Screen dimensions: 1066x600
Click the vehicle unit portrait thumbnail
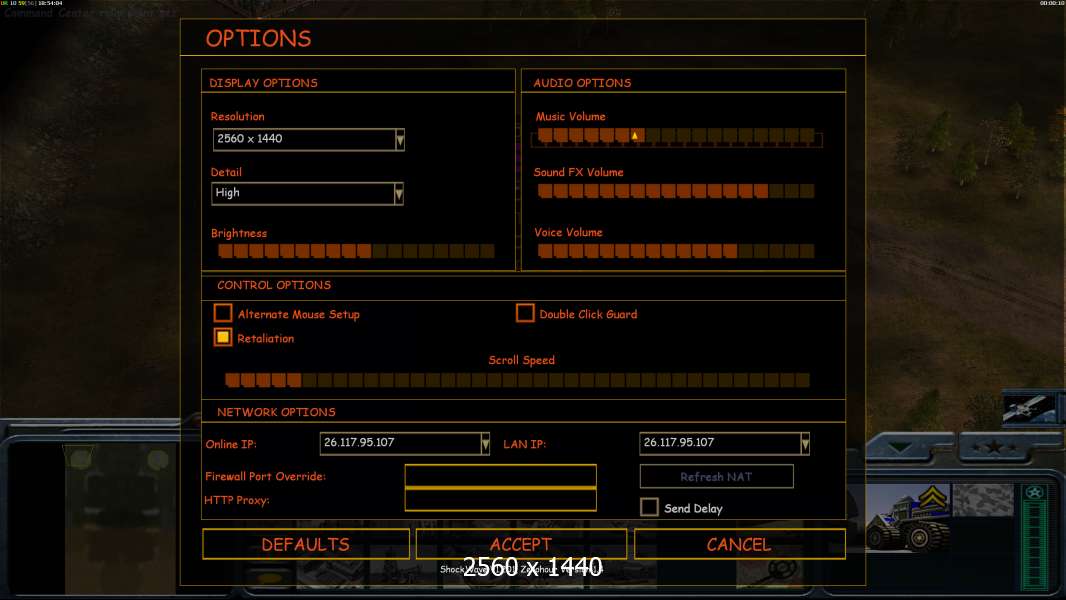coord(907,518)
